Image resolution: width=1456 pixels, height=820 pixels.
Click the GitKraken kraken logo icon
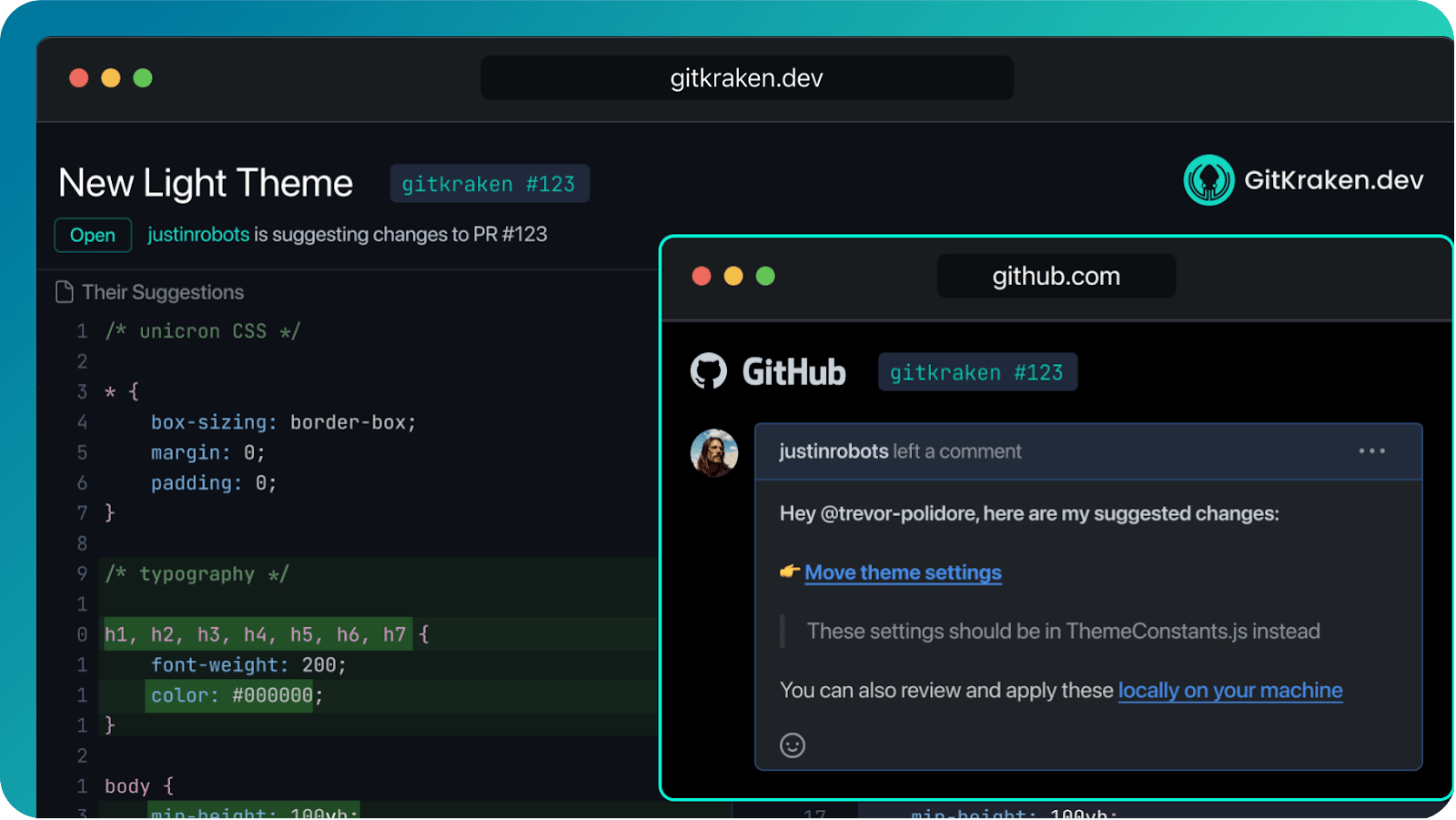[x=1208, y=180]
